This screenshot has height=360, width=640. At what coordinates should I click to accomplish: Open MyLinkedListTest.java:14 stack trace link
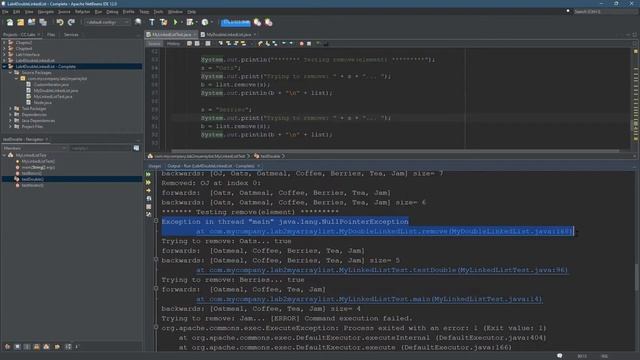coord(369,299)
